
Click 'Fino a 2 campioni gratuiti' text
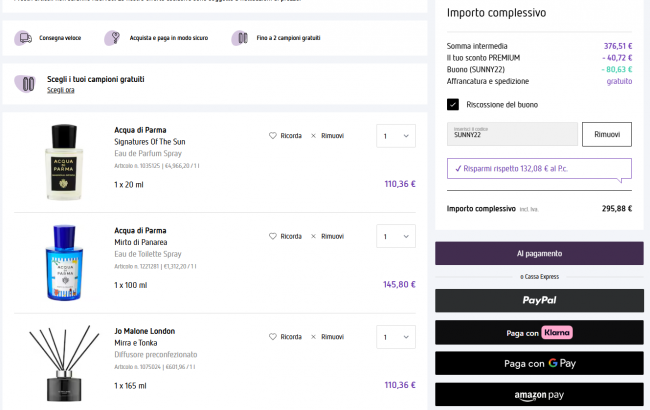pos(288,38)
